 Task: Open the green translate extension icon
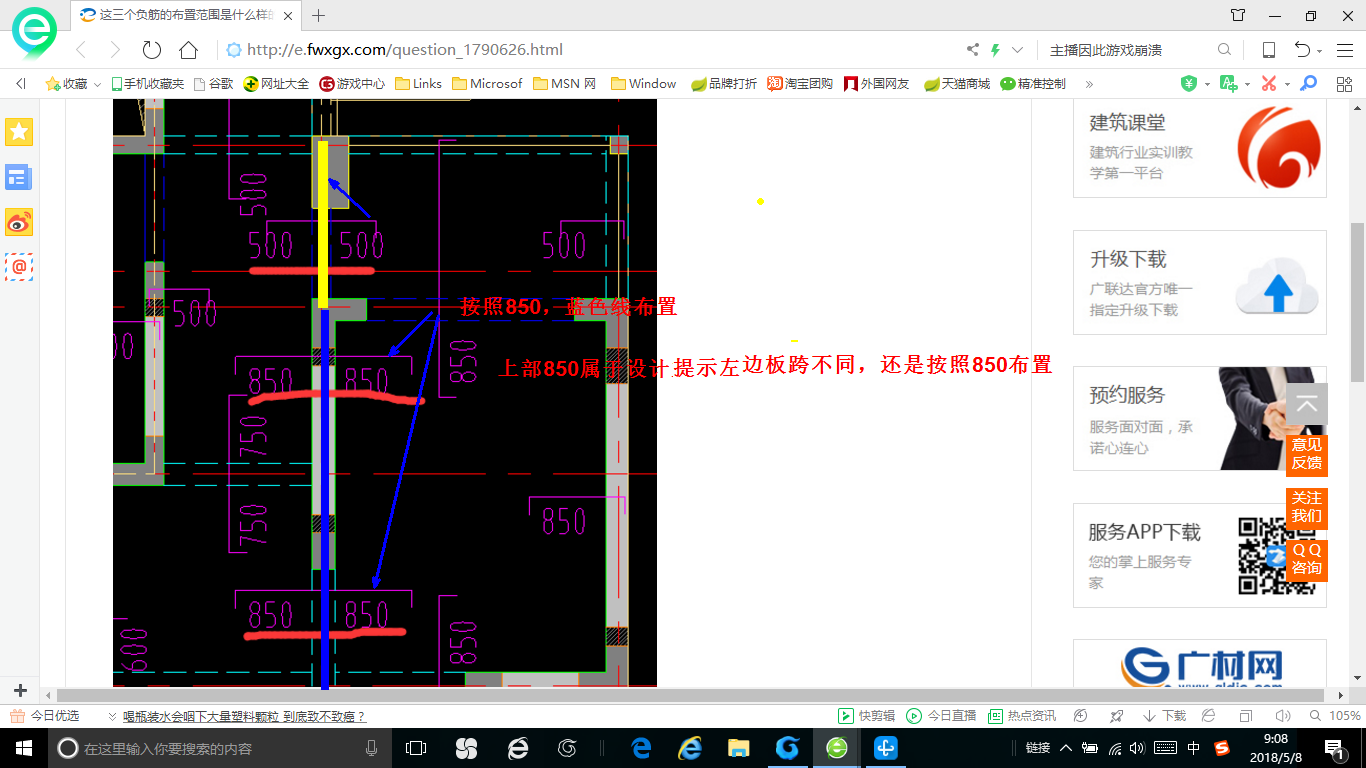1228,84
